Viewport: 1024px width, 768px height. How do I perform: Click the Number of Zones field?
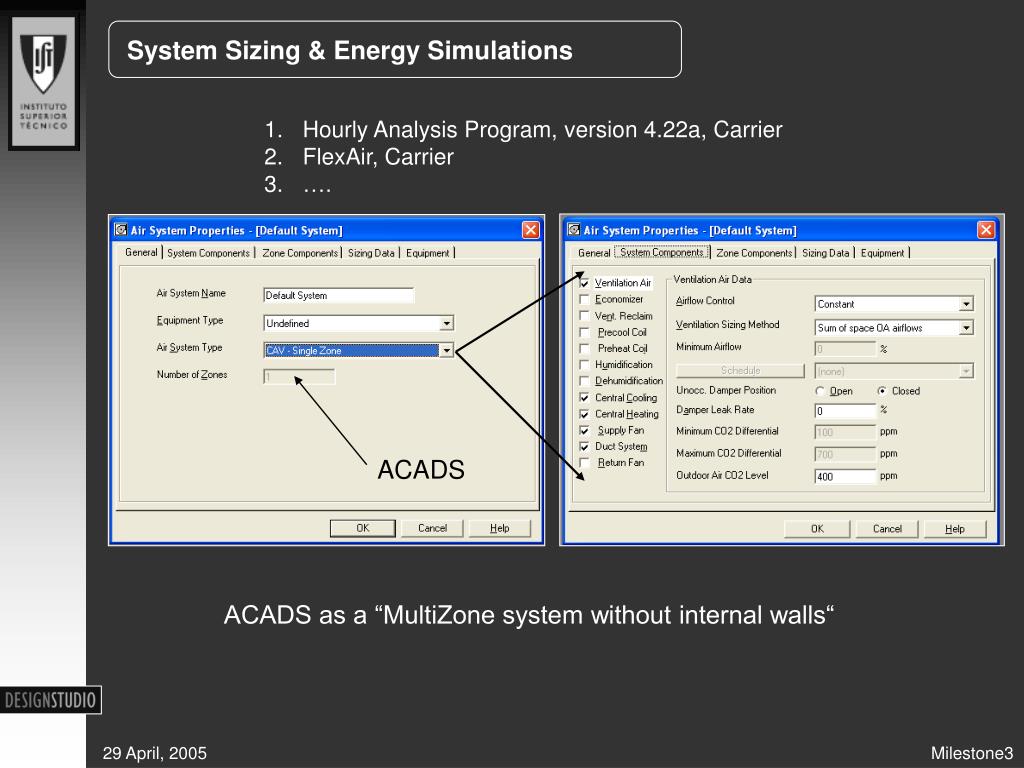click(299, 377)
